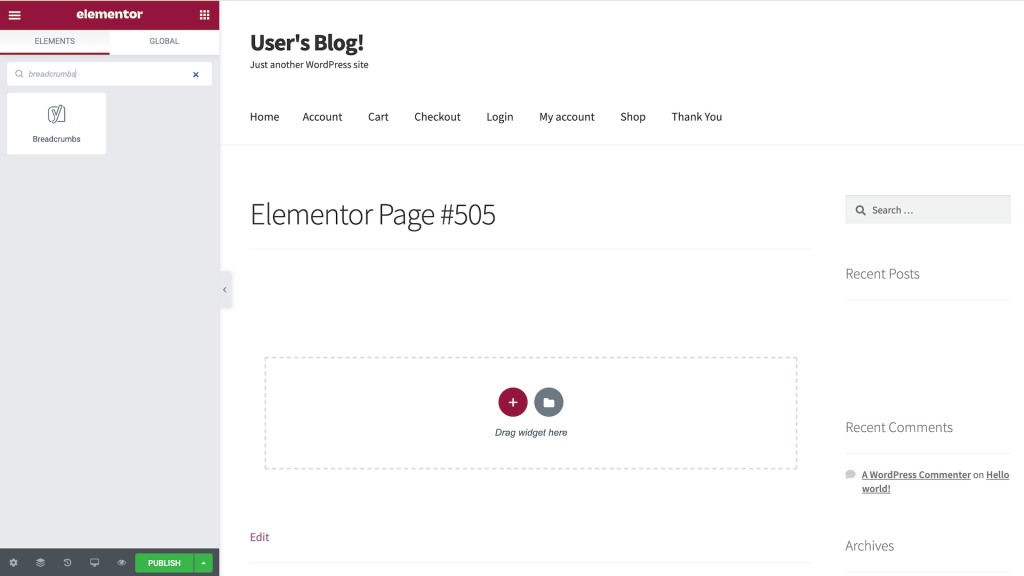
Task: Open the widgets grid panel icon
Action: (204, 15)
